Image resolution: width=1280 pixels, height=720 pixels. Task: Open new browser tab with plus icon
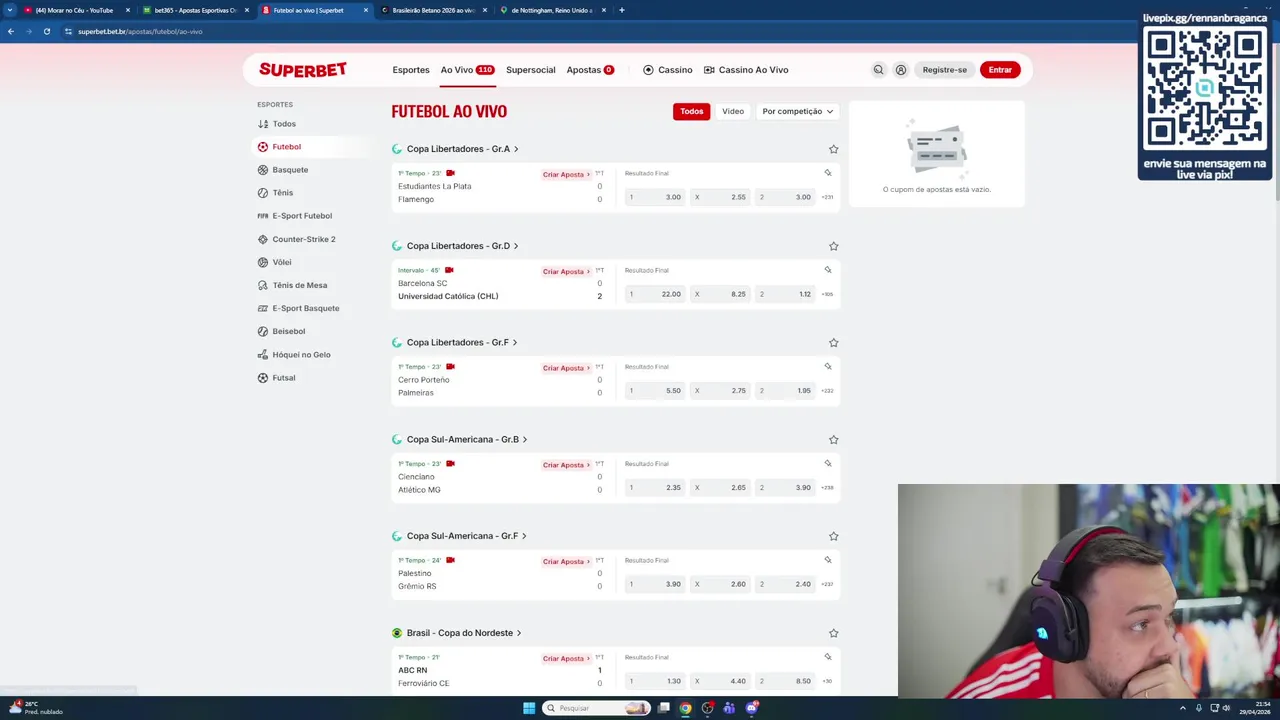click(622, 10)
